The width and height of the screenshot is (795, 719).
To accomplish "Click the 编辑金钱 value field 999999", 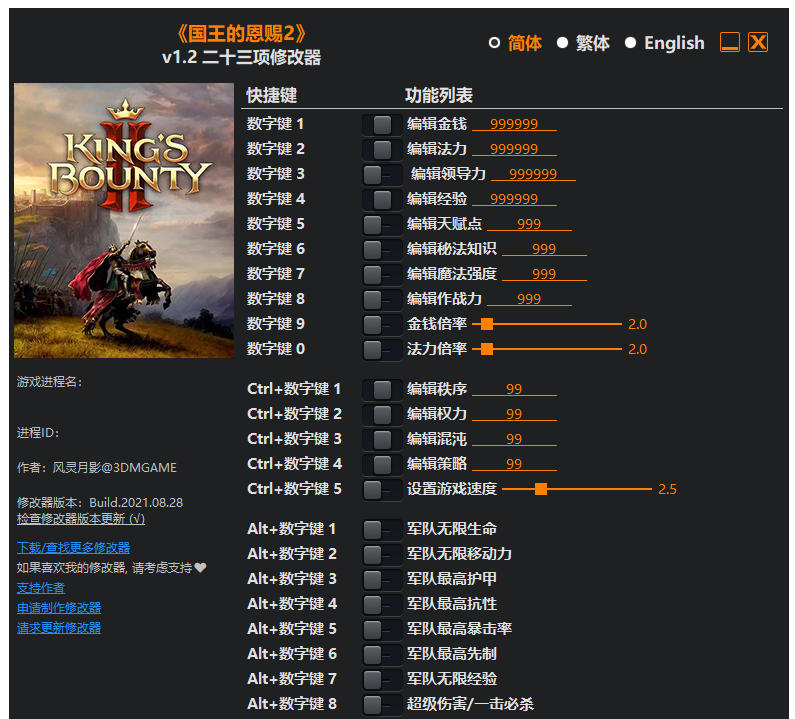I will [x=514, y=124].
